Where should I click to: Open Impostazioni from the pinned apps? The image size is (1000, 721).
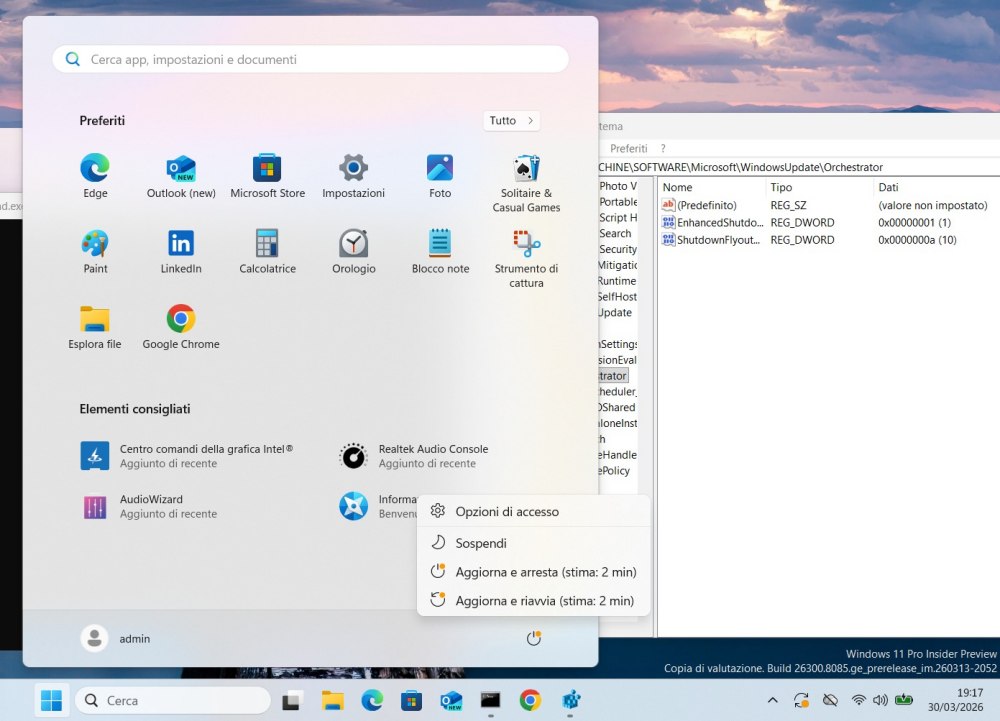click(x=352, y=170)
